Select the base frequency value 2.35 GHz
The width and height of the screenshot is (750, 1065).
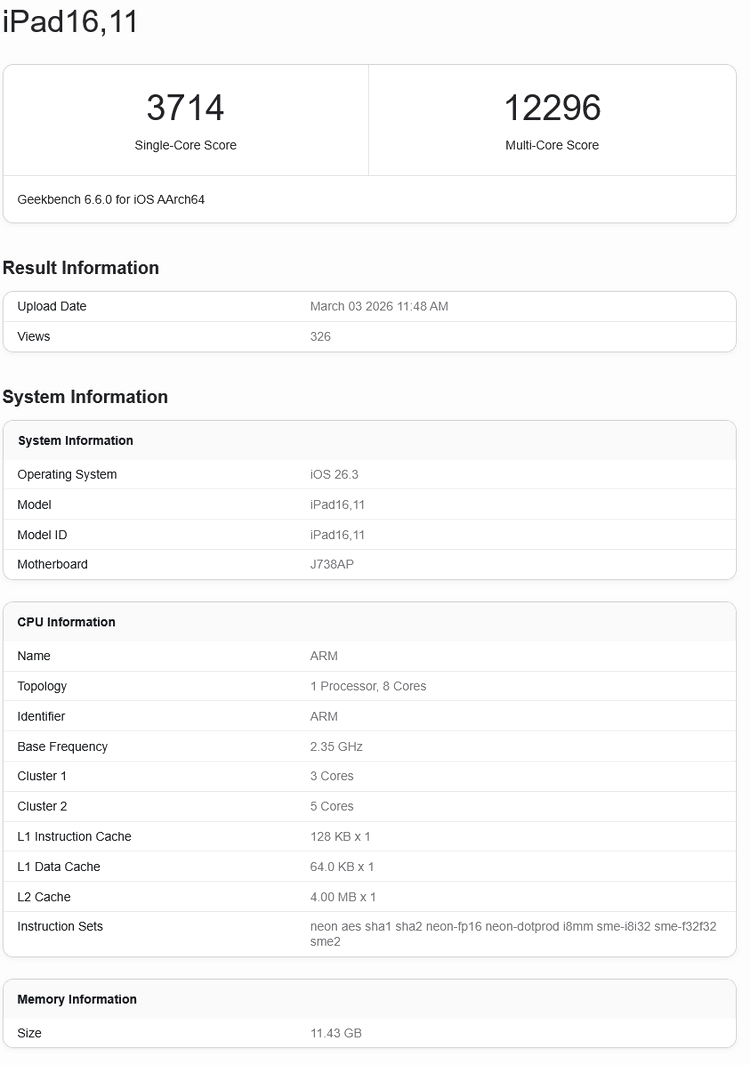point(336,746)
